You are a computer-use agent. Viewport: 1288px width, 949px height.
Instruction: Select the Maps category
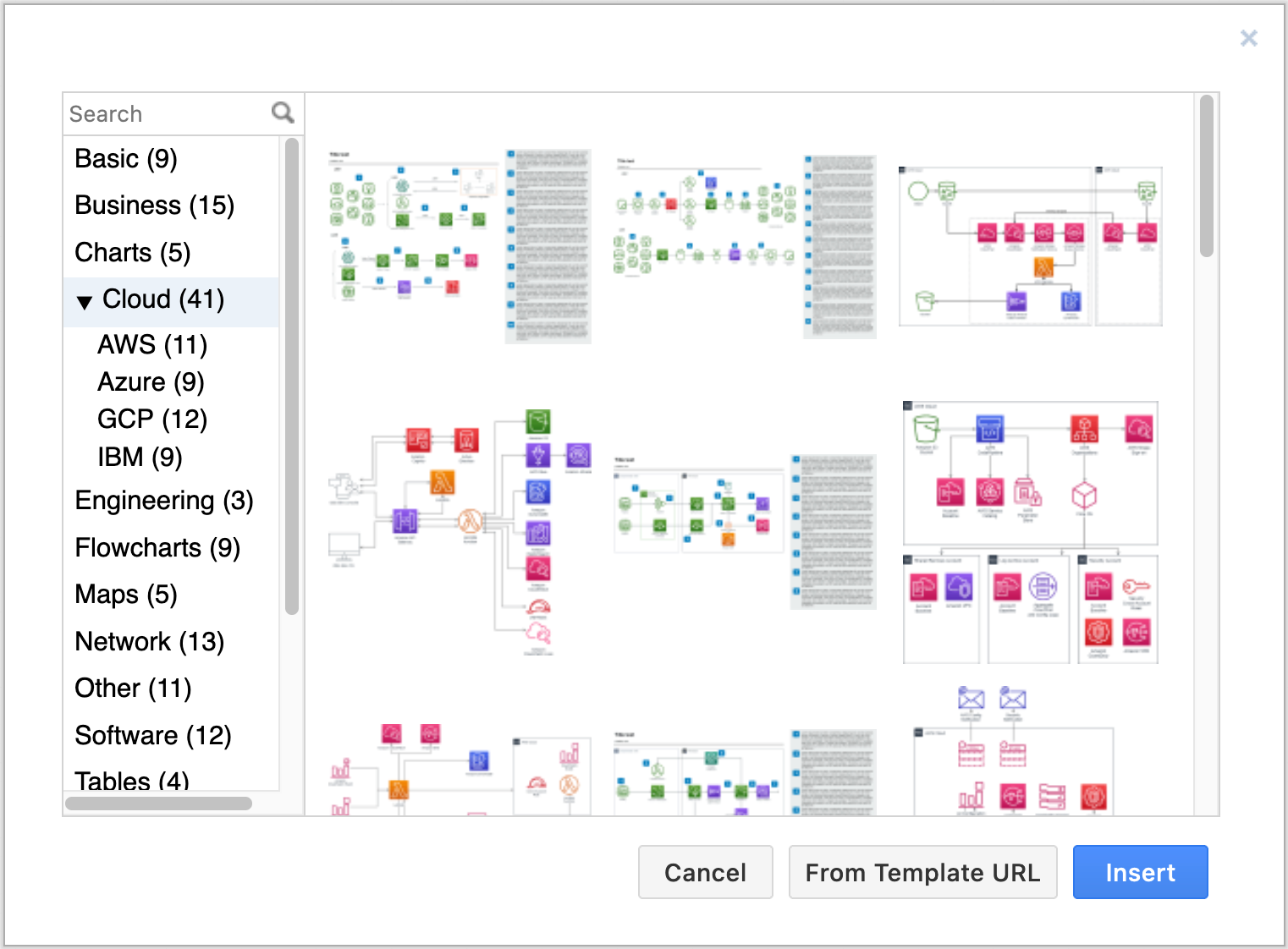tap(125, 595)
